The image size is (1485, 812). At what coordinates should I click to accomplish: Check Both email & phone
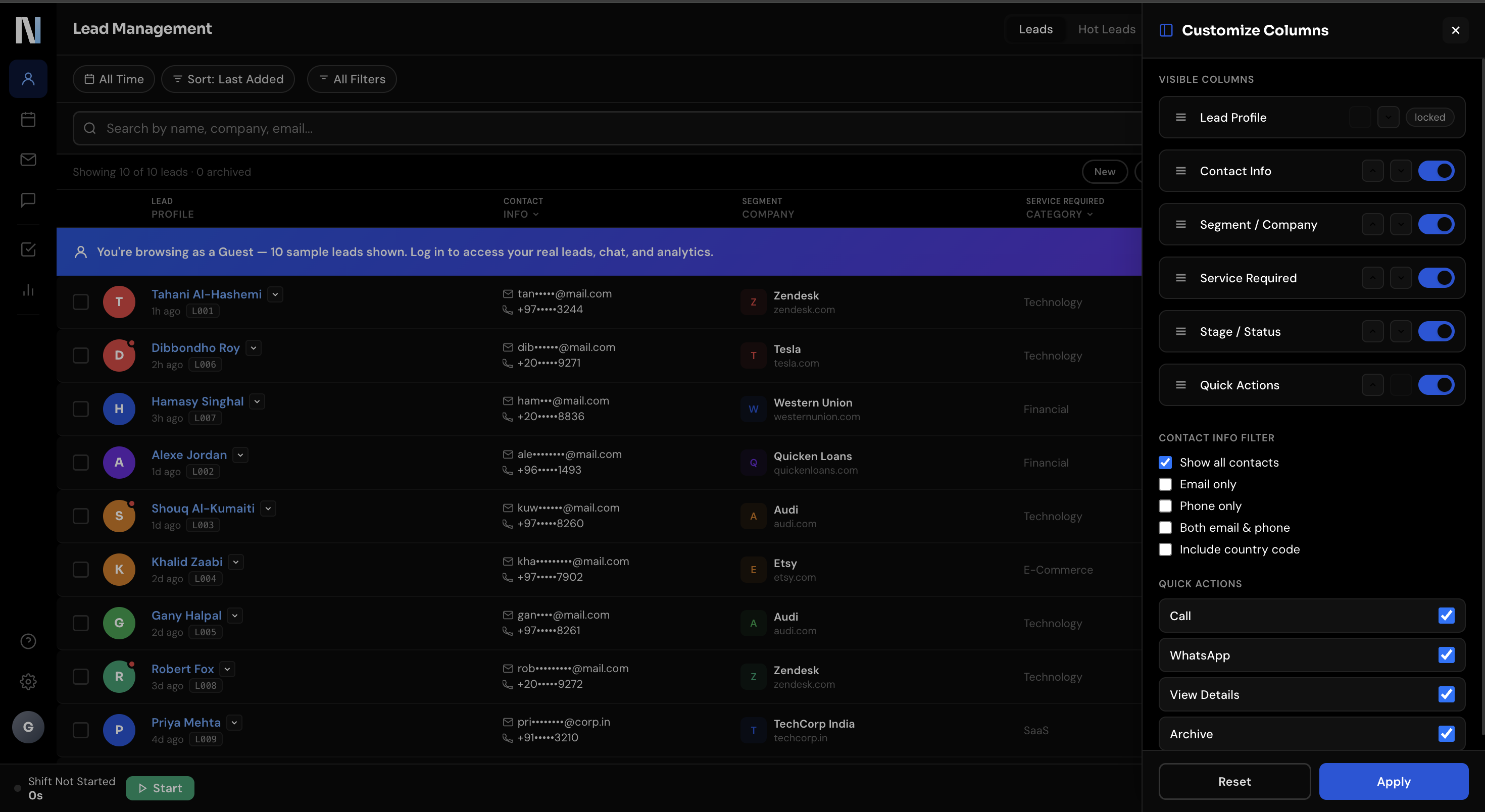click(1165, 527)
